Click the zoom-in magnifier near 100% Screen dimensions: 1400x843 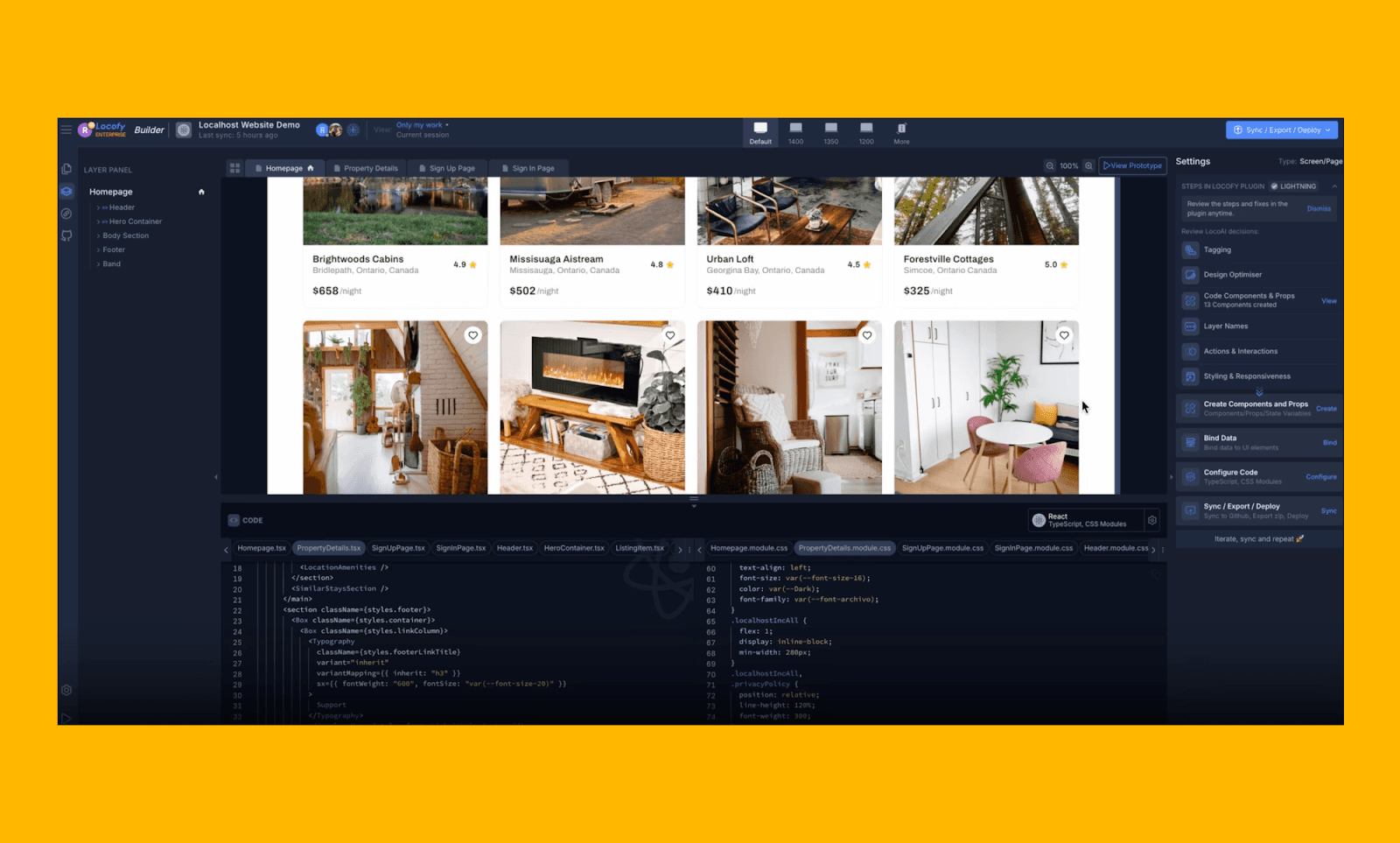click(x=1088, y=165)
